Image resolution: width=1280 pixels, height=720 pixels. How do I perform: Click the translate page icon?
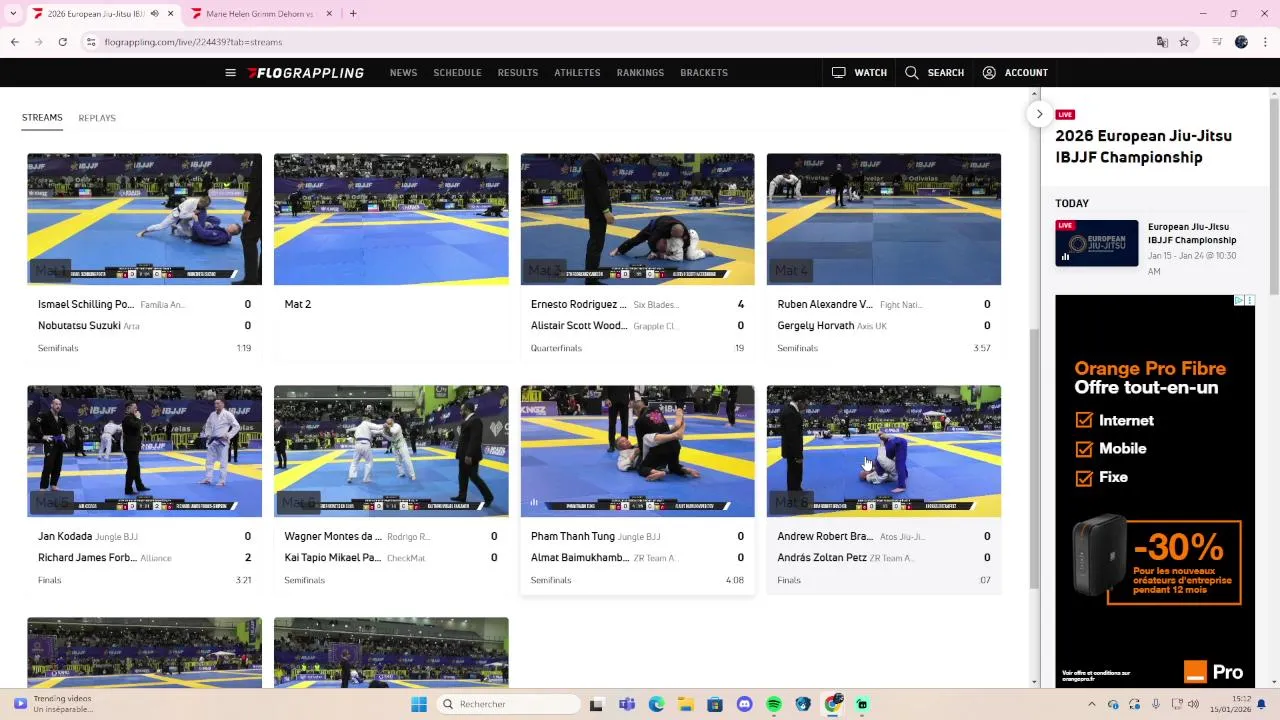1162,42
